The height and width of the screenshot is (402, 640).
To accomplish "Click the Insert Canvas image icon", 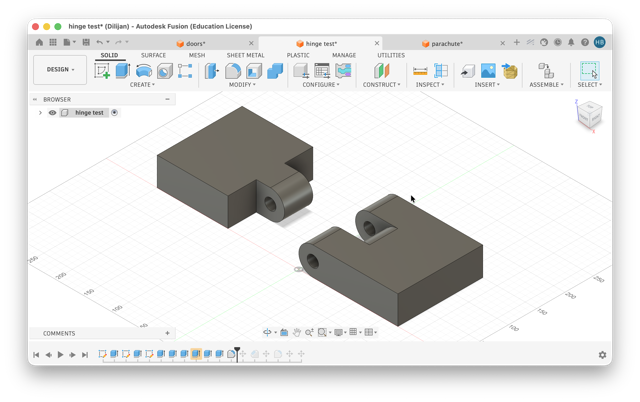I will [488, 71].
